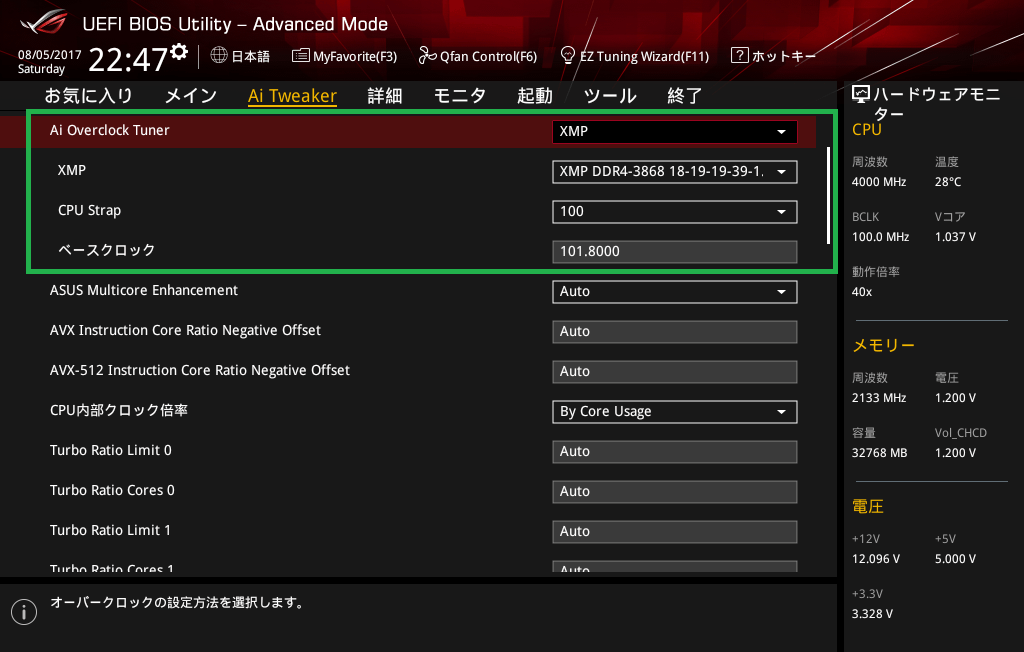
Task: Click the Qfan Control fan icon
Action: [x=427, y=56]
